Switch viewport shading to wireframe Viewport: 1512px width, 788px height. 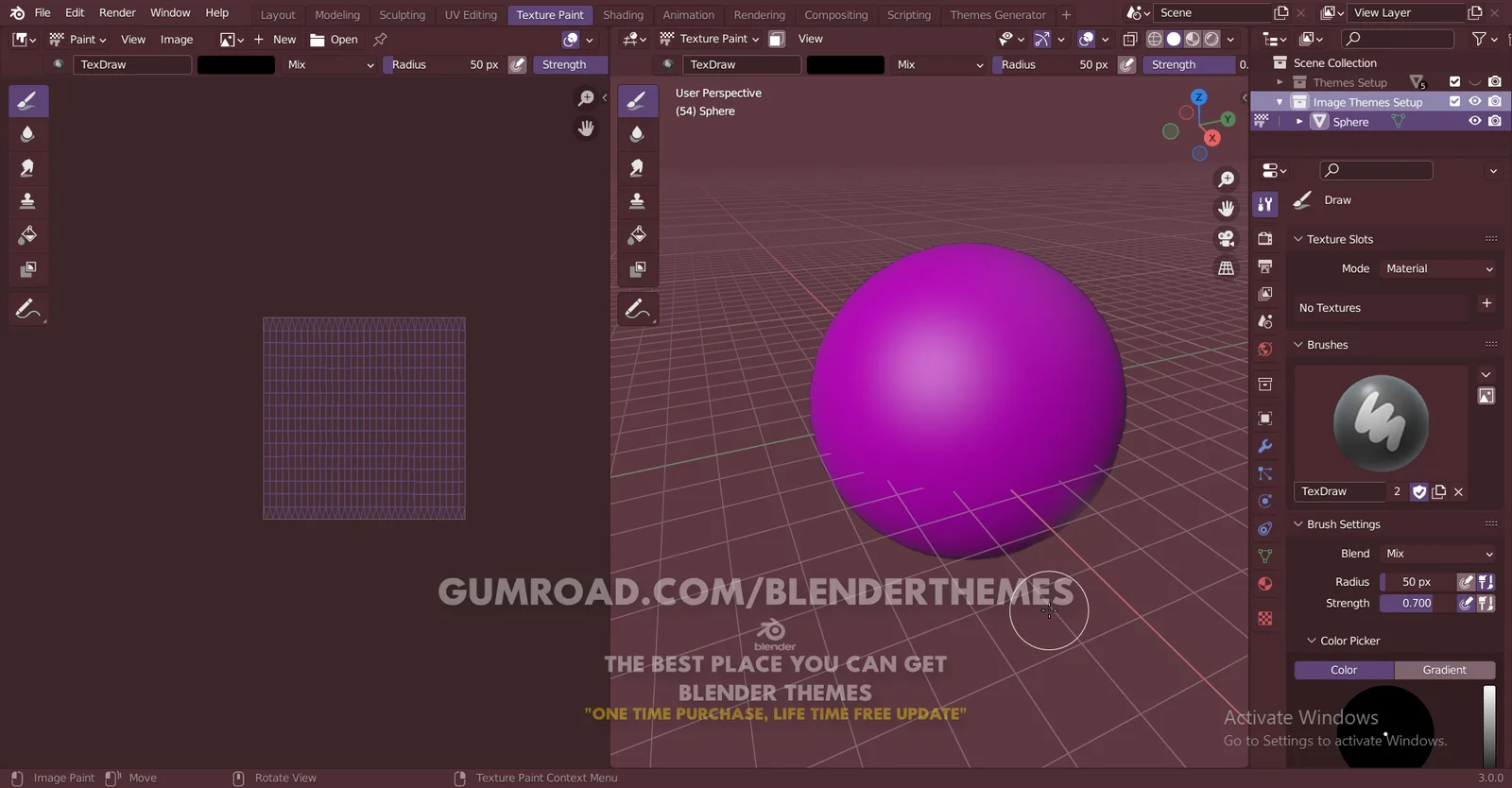1155,39
